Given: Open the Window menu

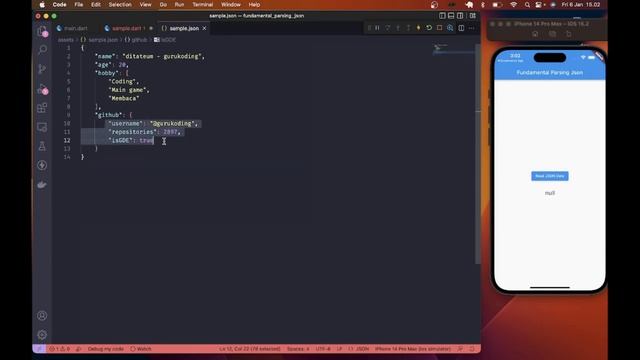Looking at the screenshot, I should [x=231, y=4].
